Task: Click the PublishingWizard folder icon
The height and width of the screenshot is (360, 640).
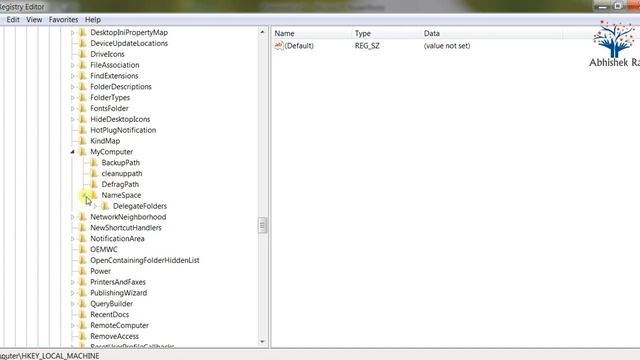Action: [82, 293]
